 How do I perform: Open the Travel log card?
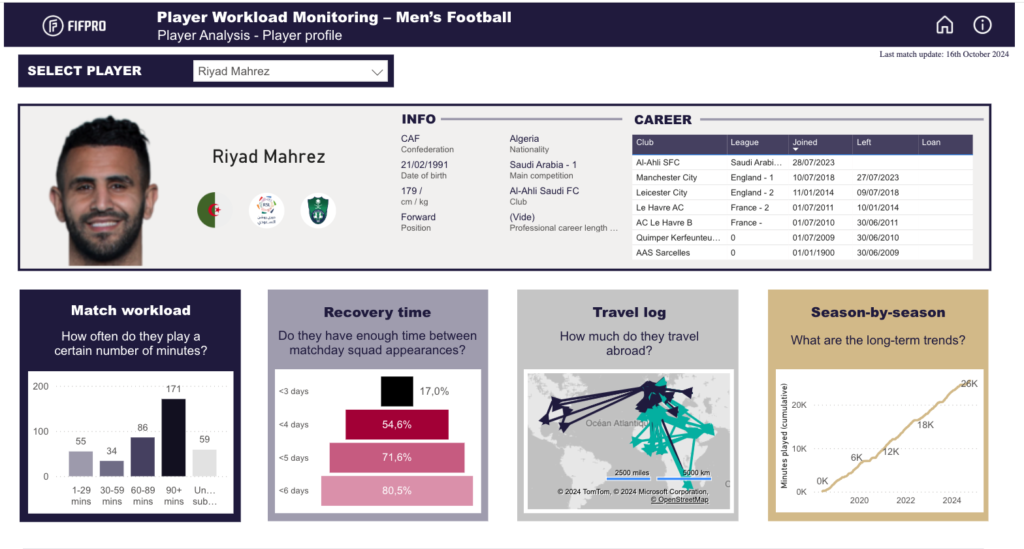[628, 312]
